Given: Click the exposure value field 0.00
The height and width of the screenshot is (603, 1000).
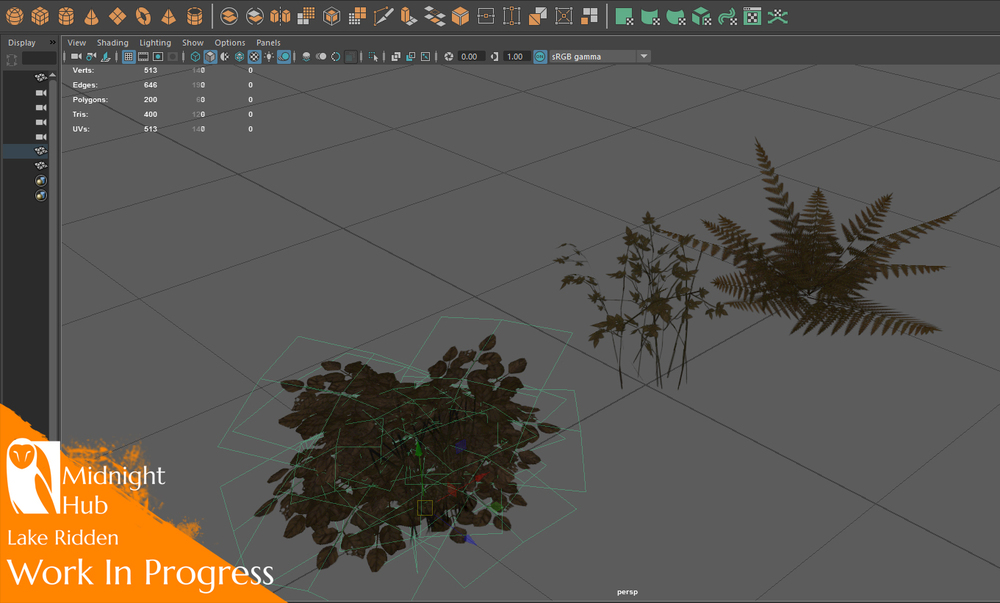Looking at the screenshot, I should coord(471,57).
